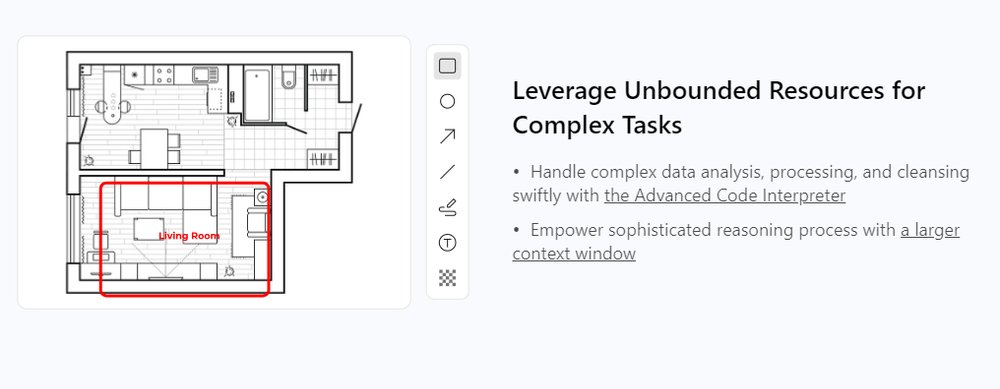Click the kitchen sink in the floor plan
Image resolution: width=1000 pixels, height=389 pixels.
point(206,75)
